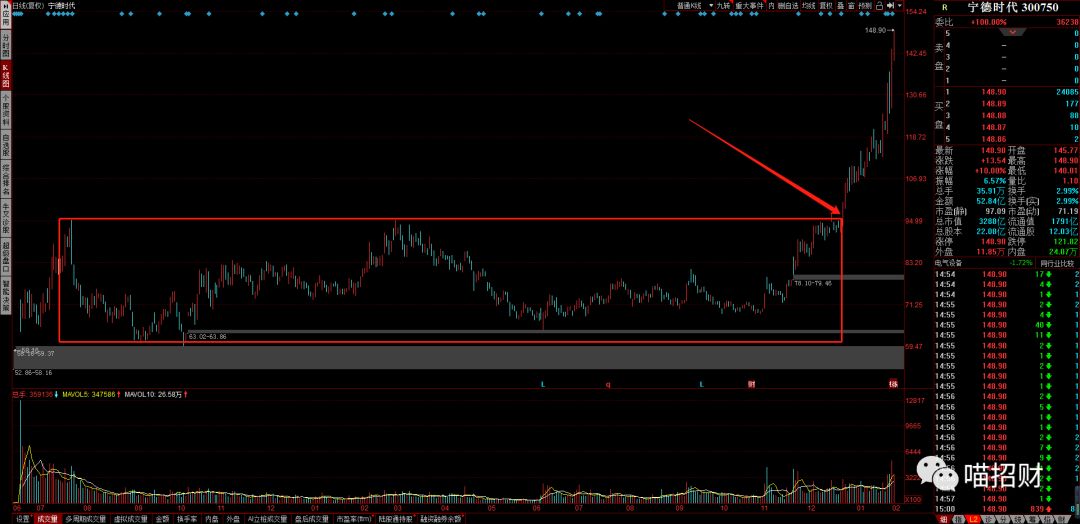The height and width of the screenshot is (524, 1080).
Task: Expand the toolbar overflow dropdown arrow
Action: 900,6
